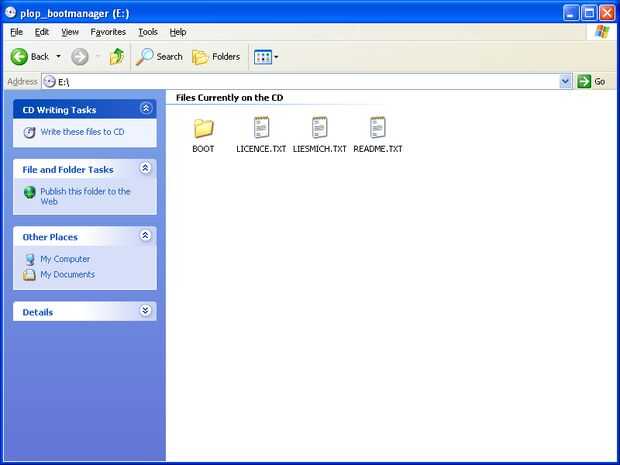Click the green Back arrow button

tap(19, 57)
